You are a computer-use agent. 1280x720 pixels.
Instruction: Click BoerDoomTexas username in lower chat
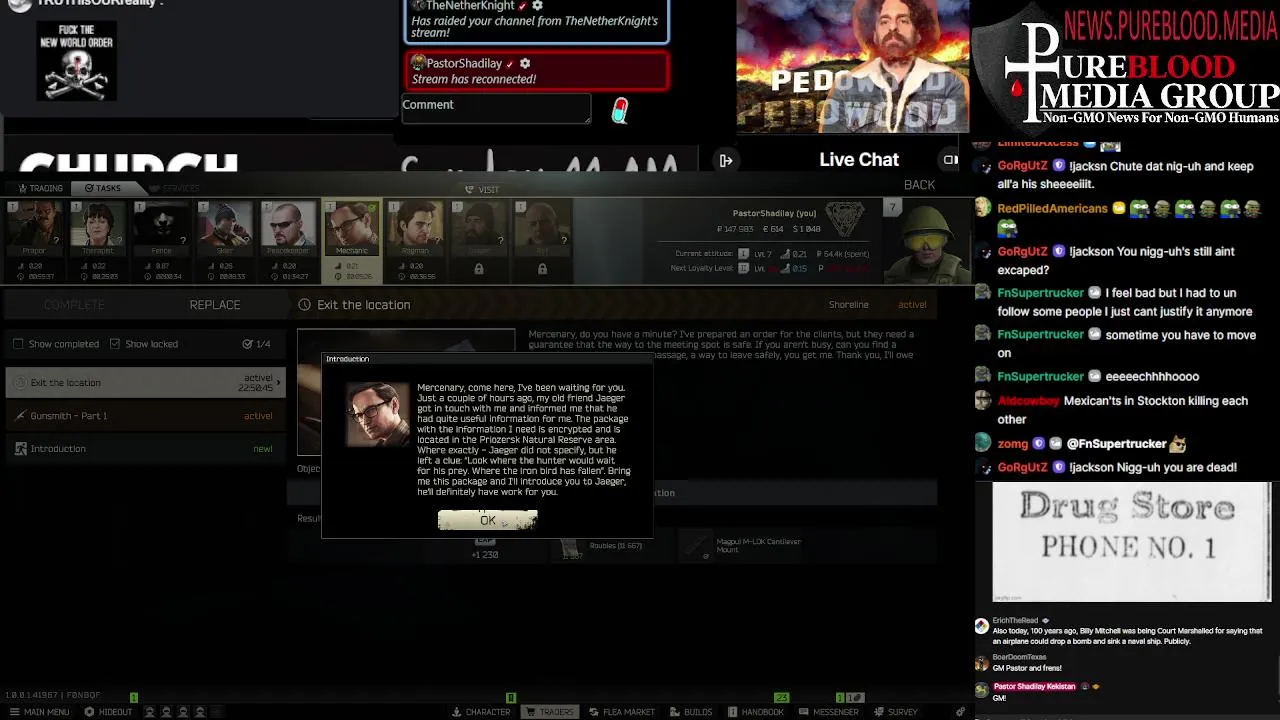coord(1019,657)
